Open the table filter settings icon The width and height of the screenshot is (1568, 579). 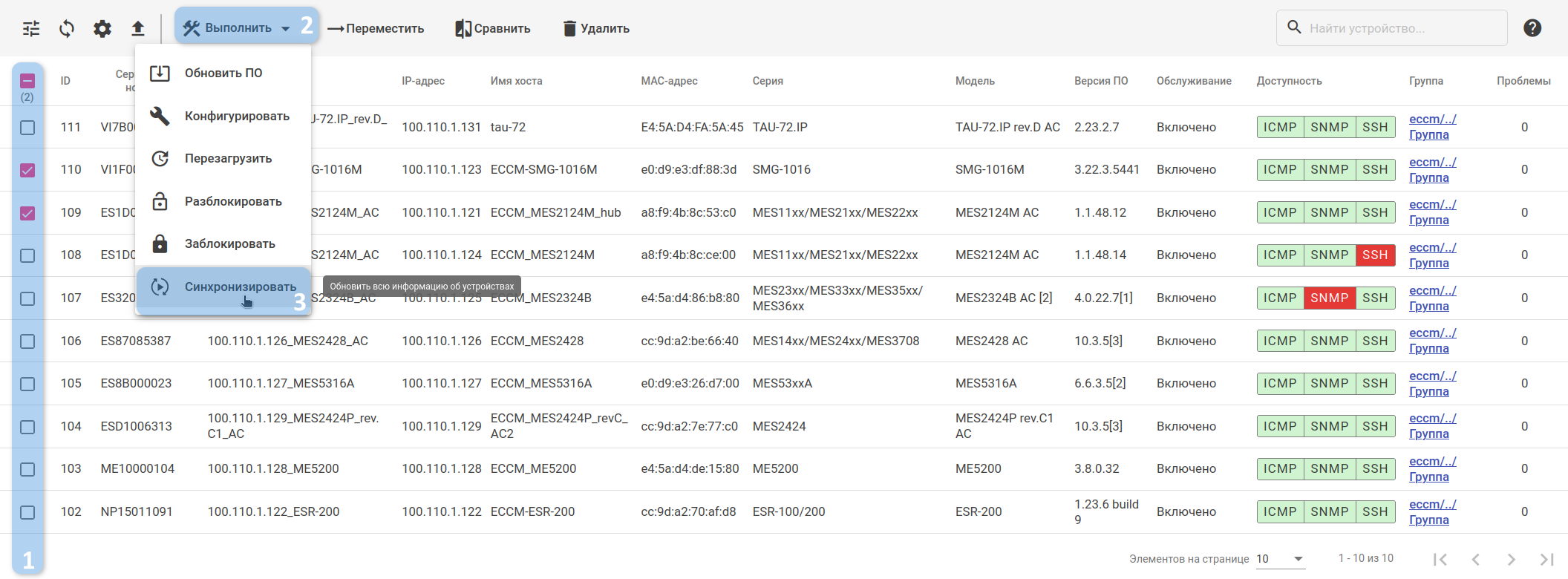pyautogui.click(x=31, y=29)
